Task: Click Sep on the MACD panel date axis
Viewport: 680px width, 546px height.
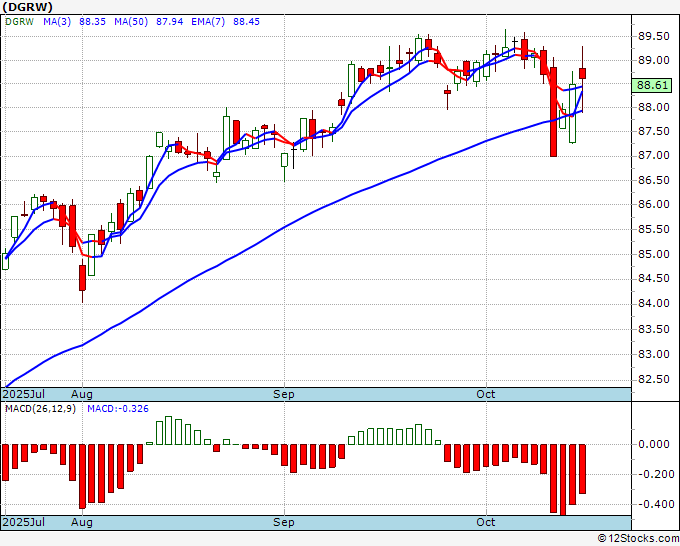Action: click(284, 522)
